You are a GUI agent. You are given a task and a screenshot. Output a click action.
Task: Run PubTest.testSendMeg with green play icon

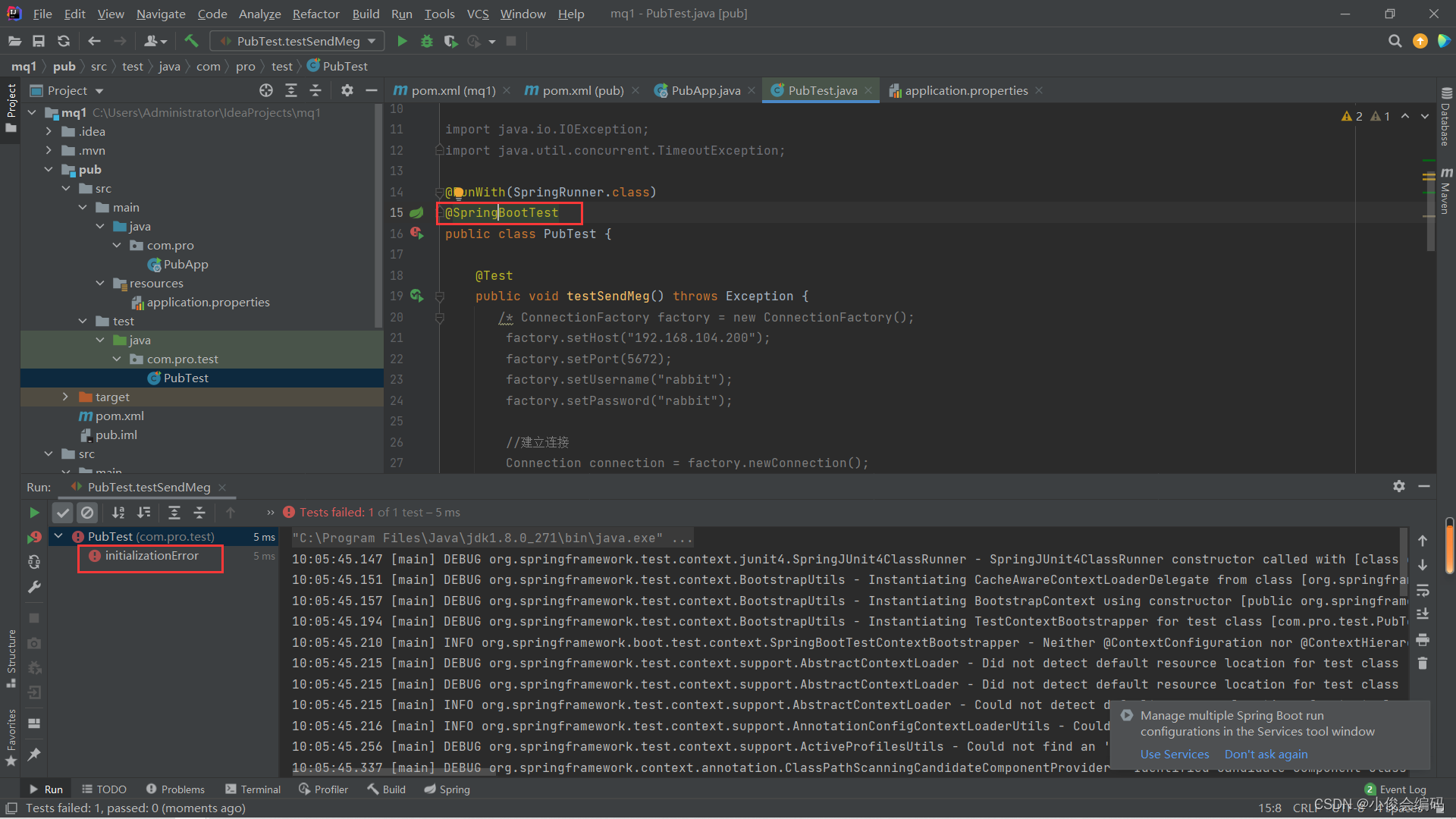402,41
